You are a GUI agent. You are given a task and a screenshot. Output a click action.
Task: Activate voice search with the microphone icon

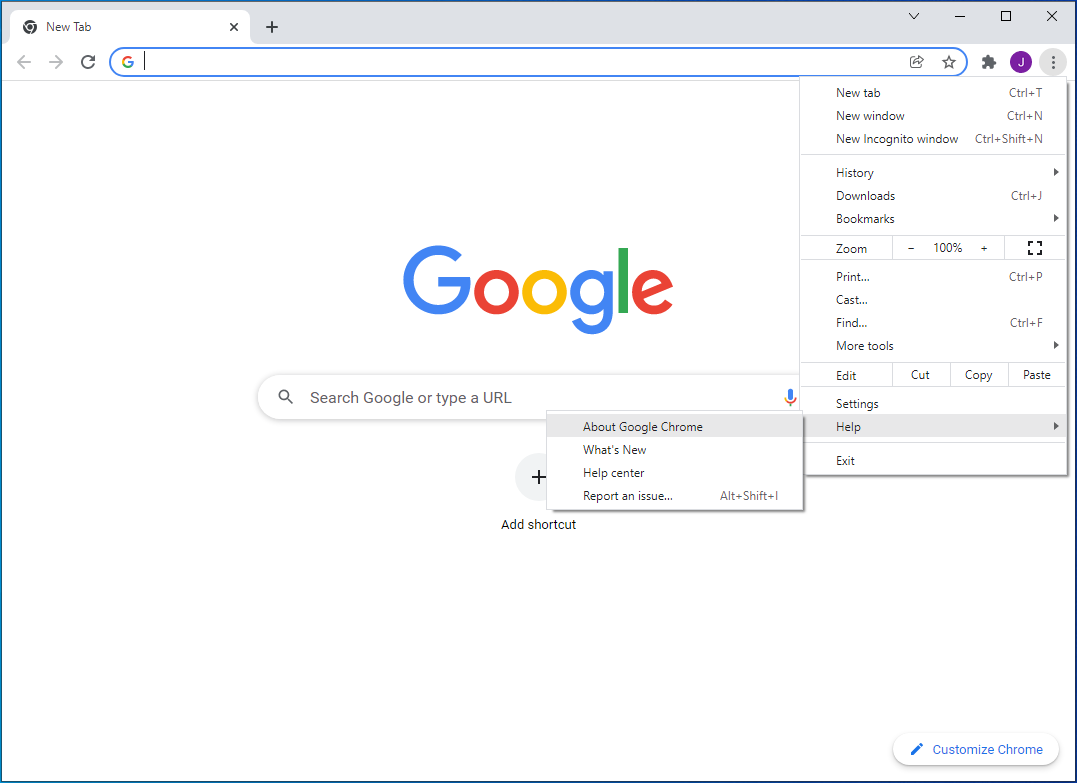click(790, 397)
